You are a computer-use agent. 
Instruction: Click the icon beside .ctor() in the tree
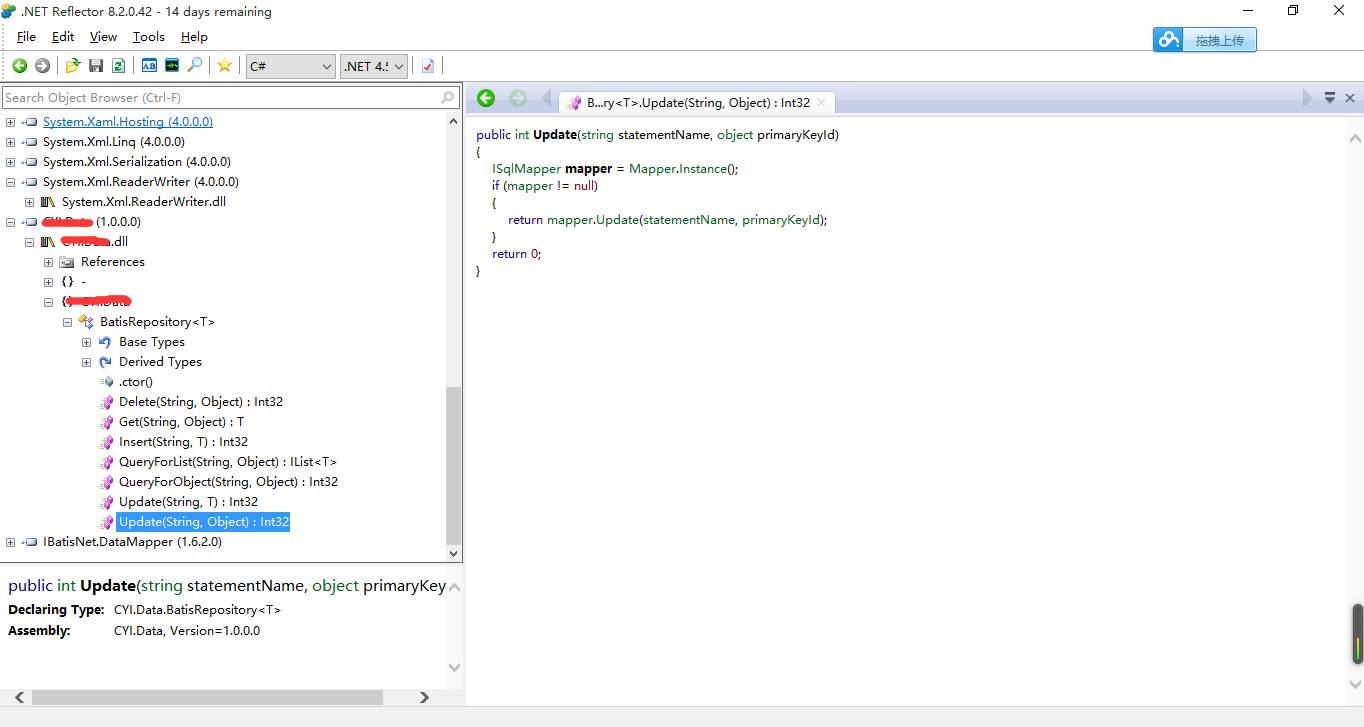[107, 382]
